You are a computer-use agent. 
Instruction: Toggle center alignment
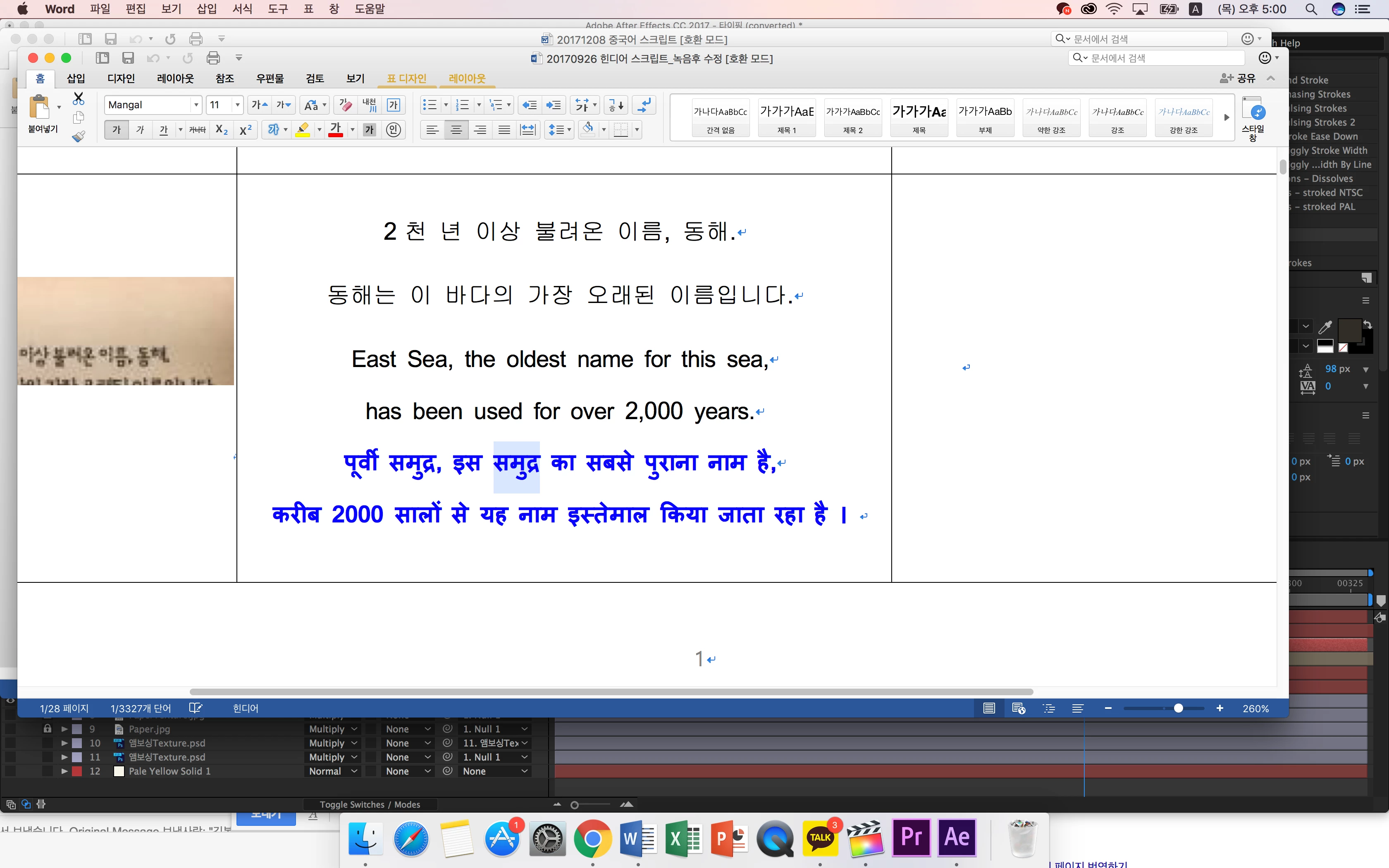coord(456,130)
